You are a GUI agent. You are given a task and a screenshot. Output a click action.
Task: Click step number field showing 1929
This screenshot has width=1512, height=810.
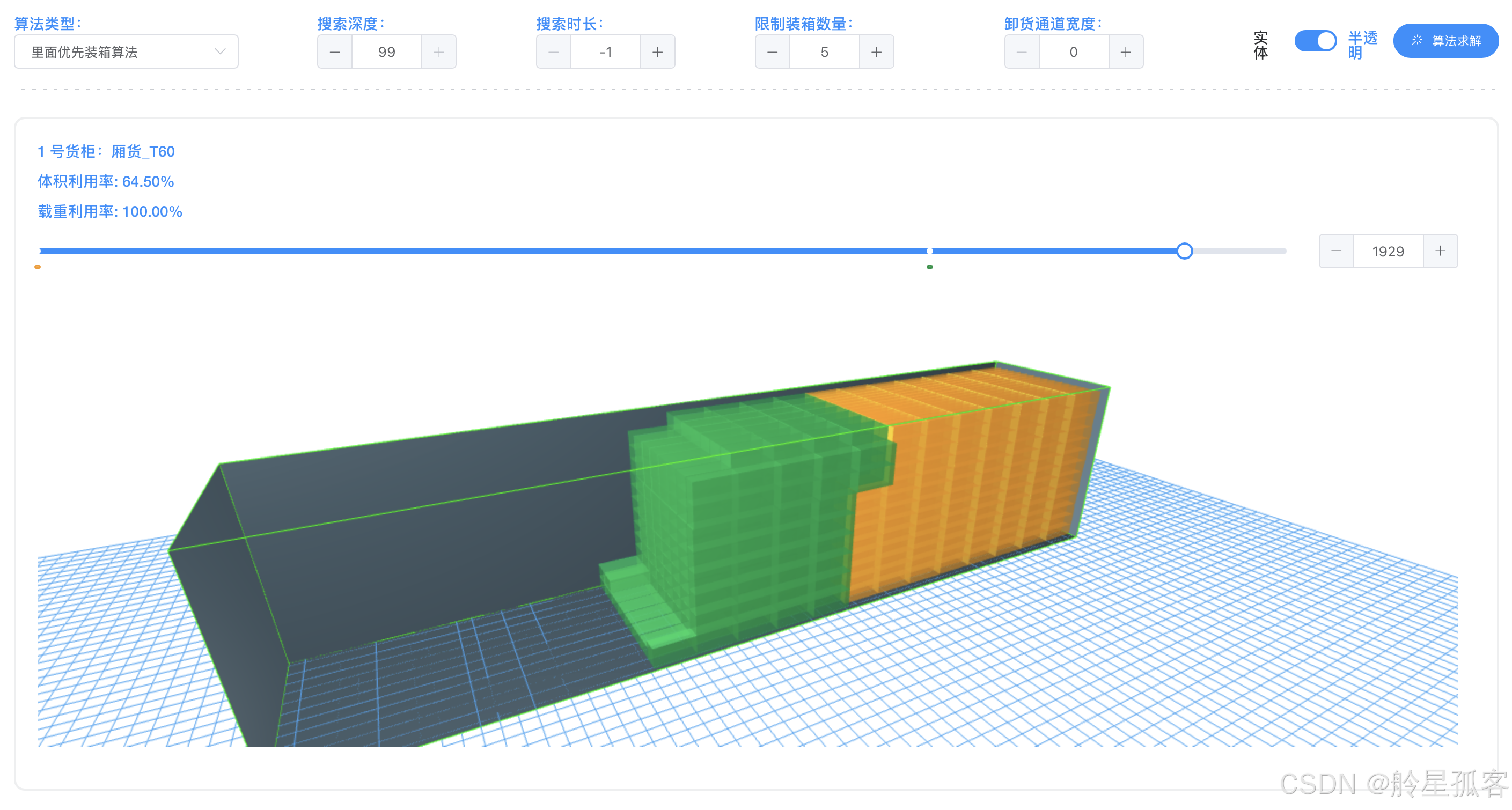click(x=1388, y=251)
